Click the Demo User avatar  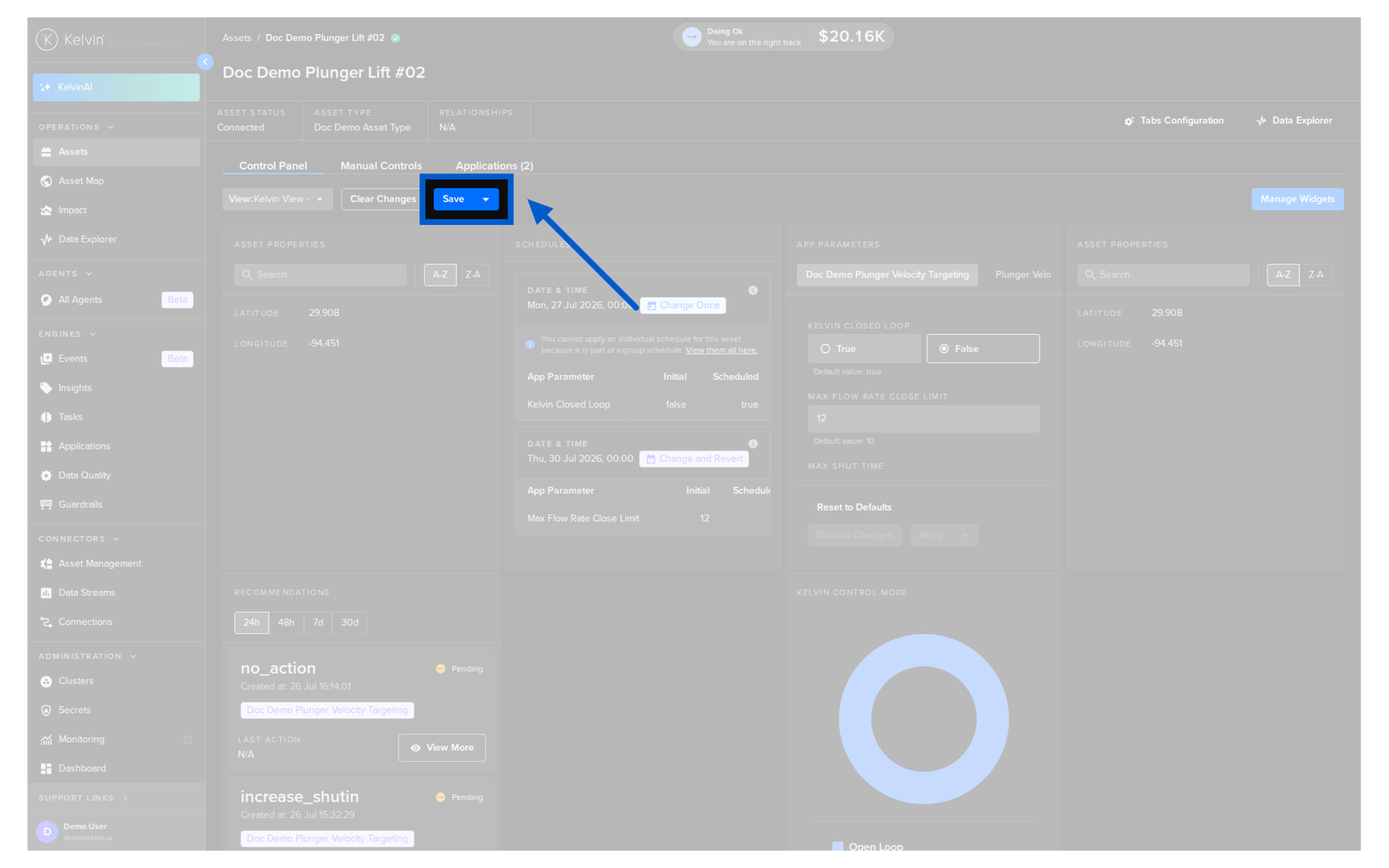tap(47, 832)
